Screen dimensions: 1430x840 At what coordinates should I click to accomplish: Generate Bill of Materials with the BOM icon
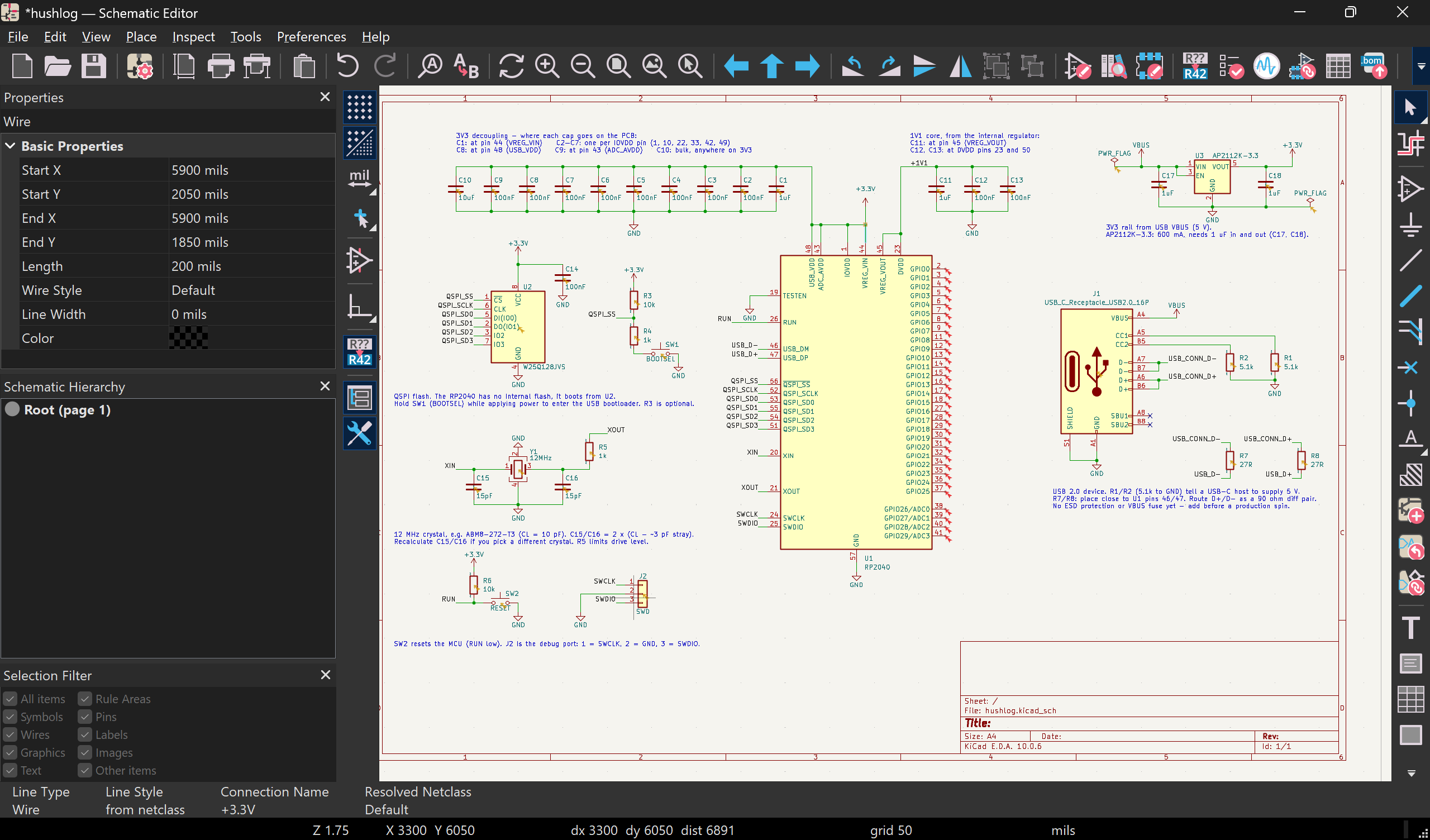click(1373, 66)
